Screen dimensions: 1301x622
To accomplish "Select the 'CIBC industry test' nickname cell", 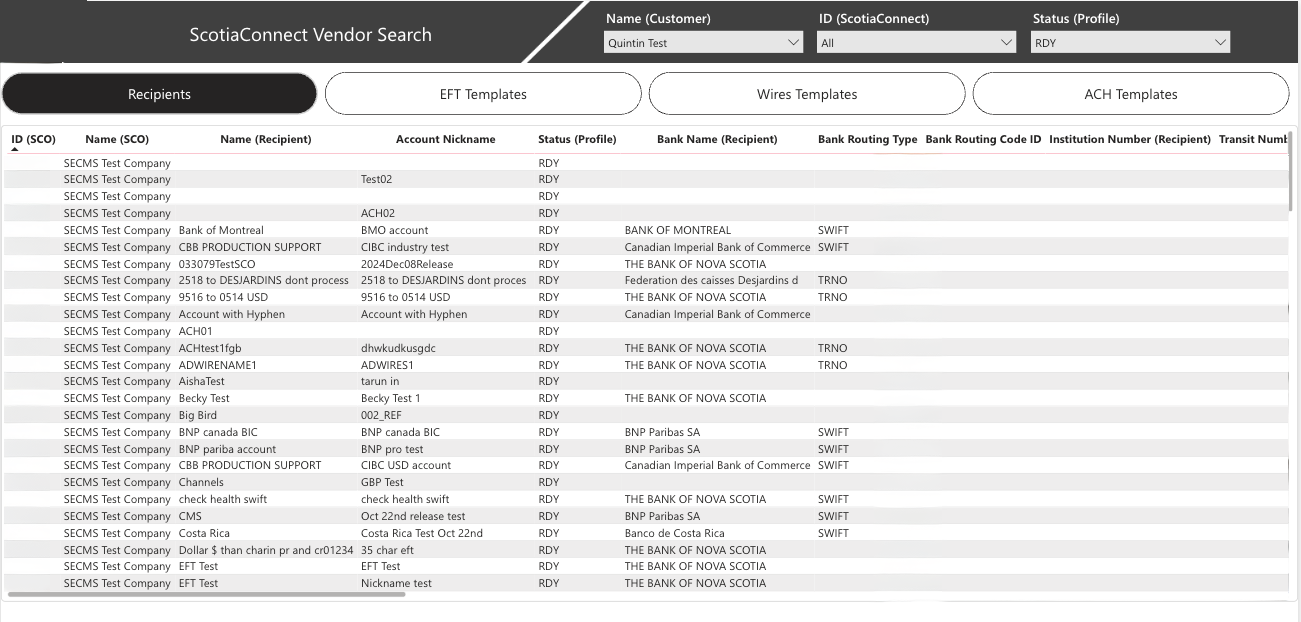I will [x=405, y=247].
